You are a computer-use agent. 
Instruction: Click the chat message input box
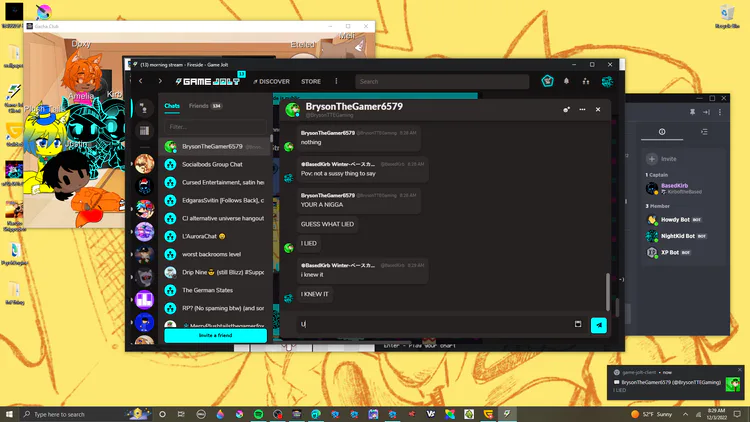coord(434,324)
